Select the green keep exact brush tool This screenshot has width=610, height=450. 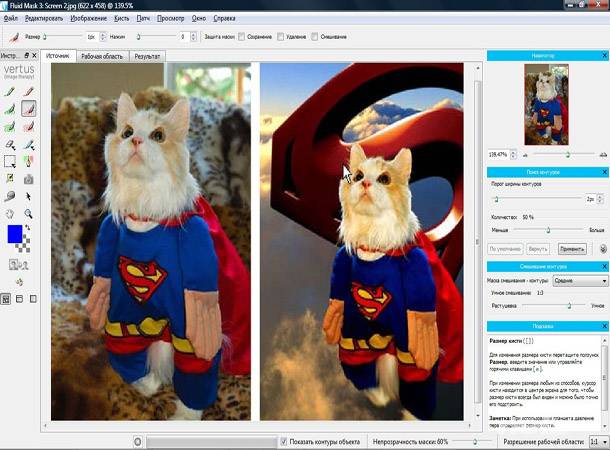tap(10, 92)
